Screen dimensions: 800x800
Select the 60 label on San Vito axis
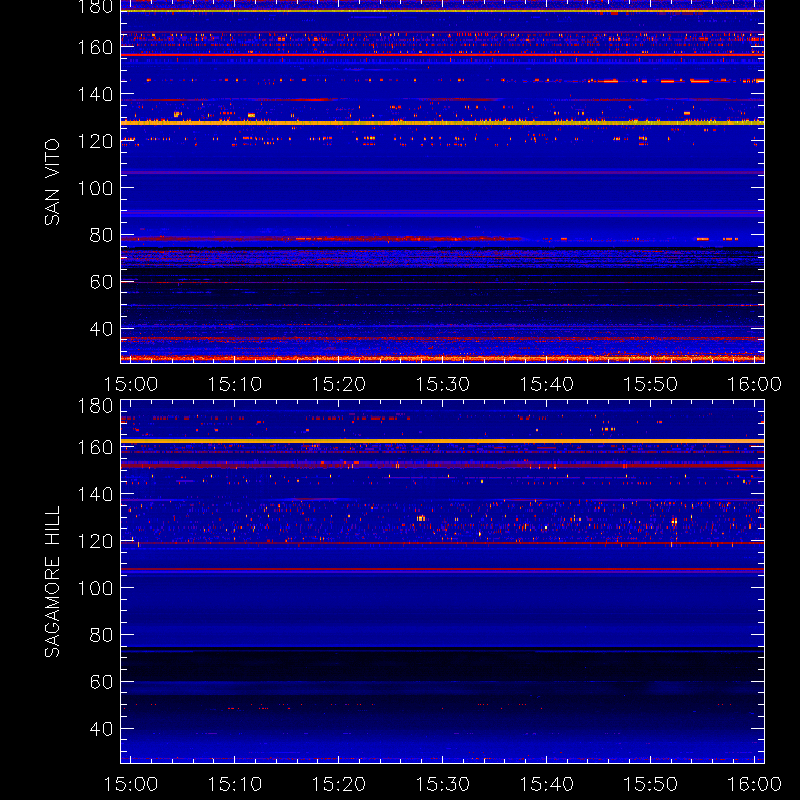[x=101, y=282]
